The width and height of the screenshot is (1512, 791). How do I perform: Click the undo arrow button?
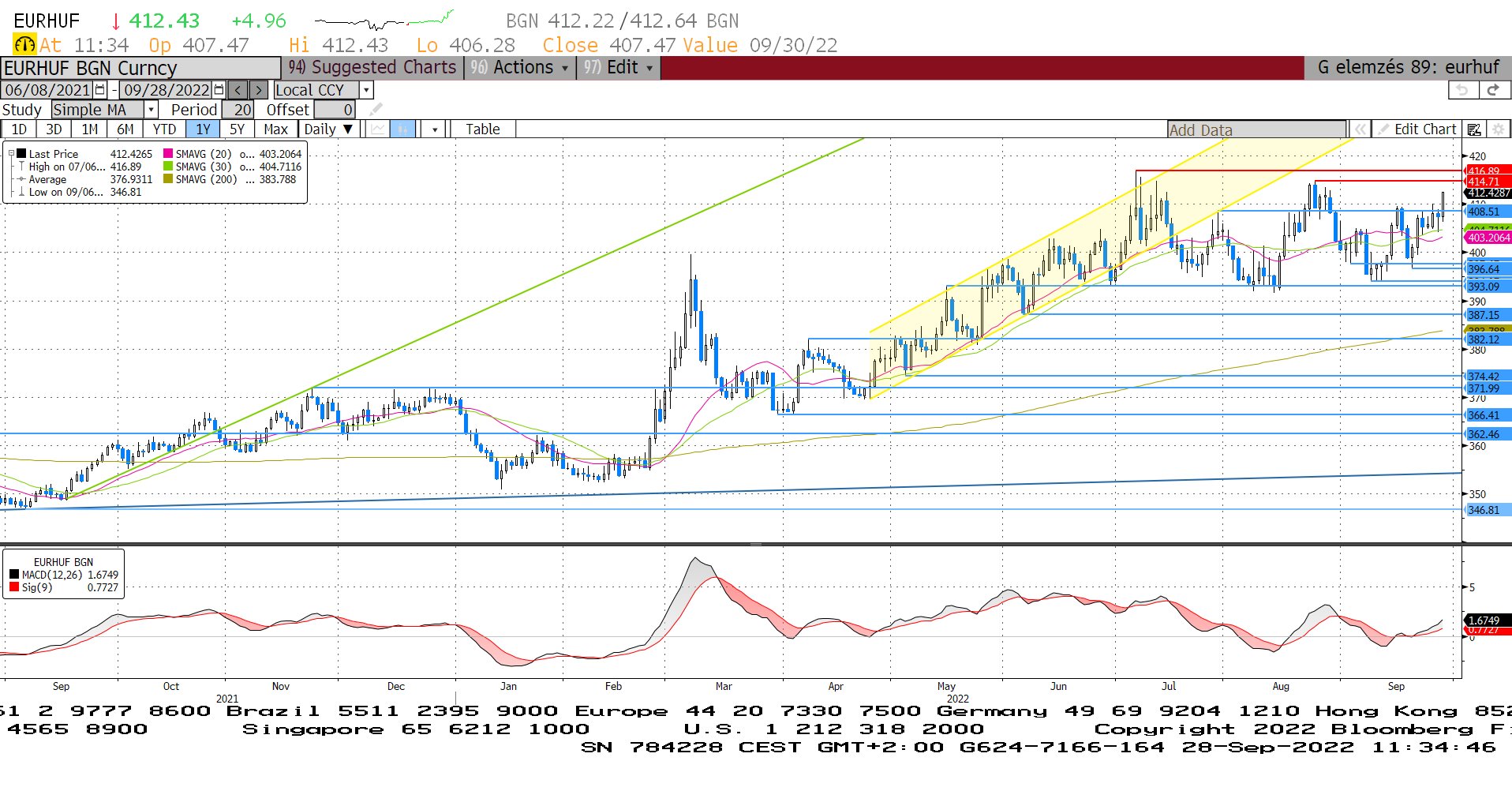(1462, 90)
